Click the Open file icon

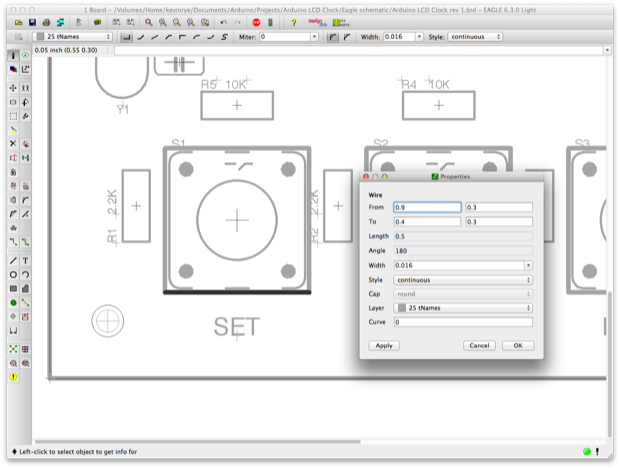pyautogui.click(x=18, y=23)
